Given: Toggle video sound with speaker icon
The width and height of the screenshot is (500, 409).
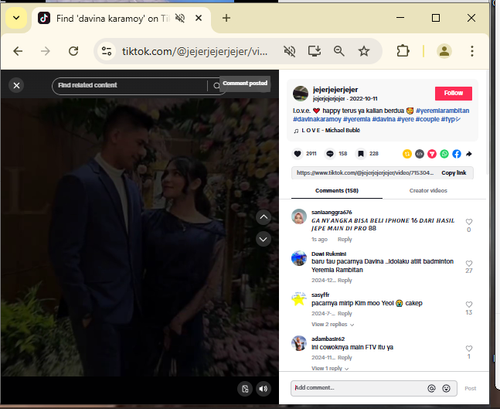Looking at the screenshot, I should click(263, 389).
